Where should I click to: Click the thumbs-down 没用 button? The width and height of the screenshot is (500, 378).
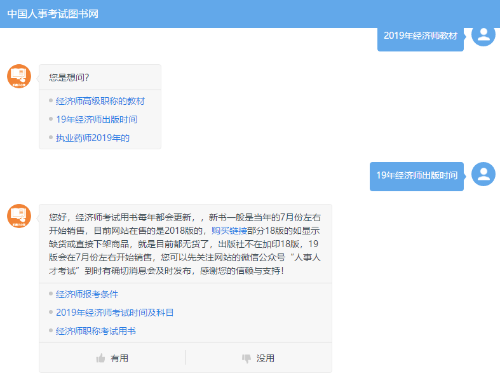click(x=259, y=358)
